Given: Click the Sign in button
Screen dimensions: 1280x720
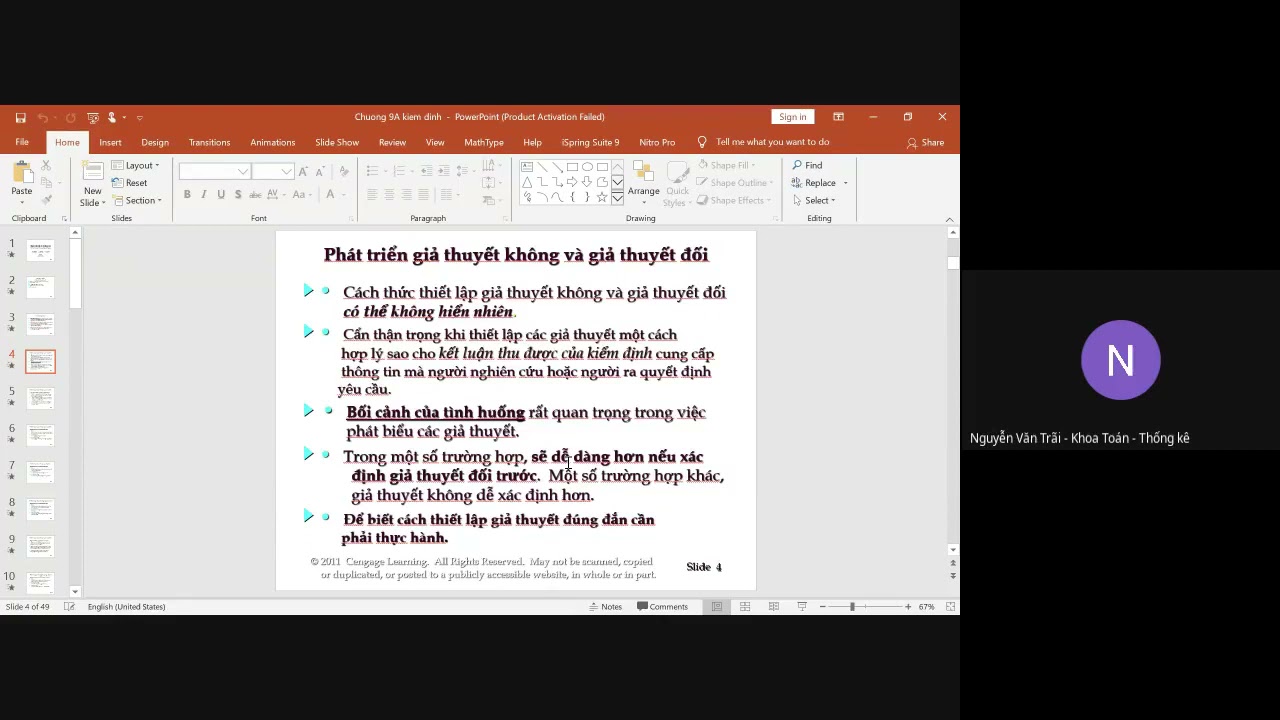Looking at the screenshot, I should (x=792, y=117).
